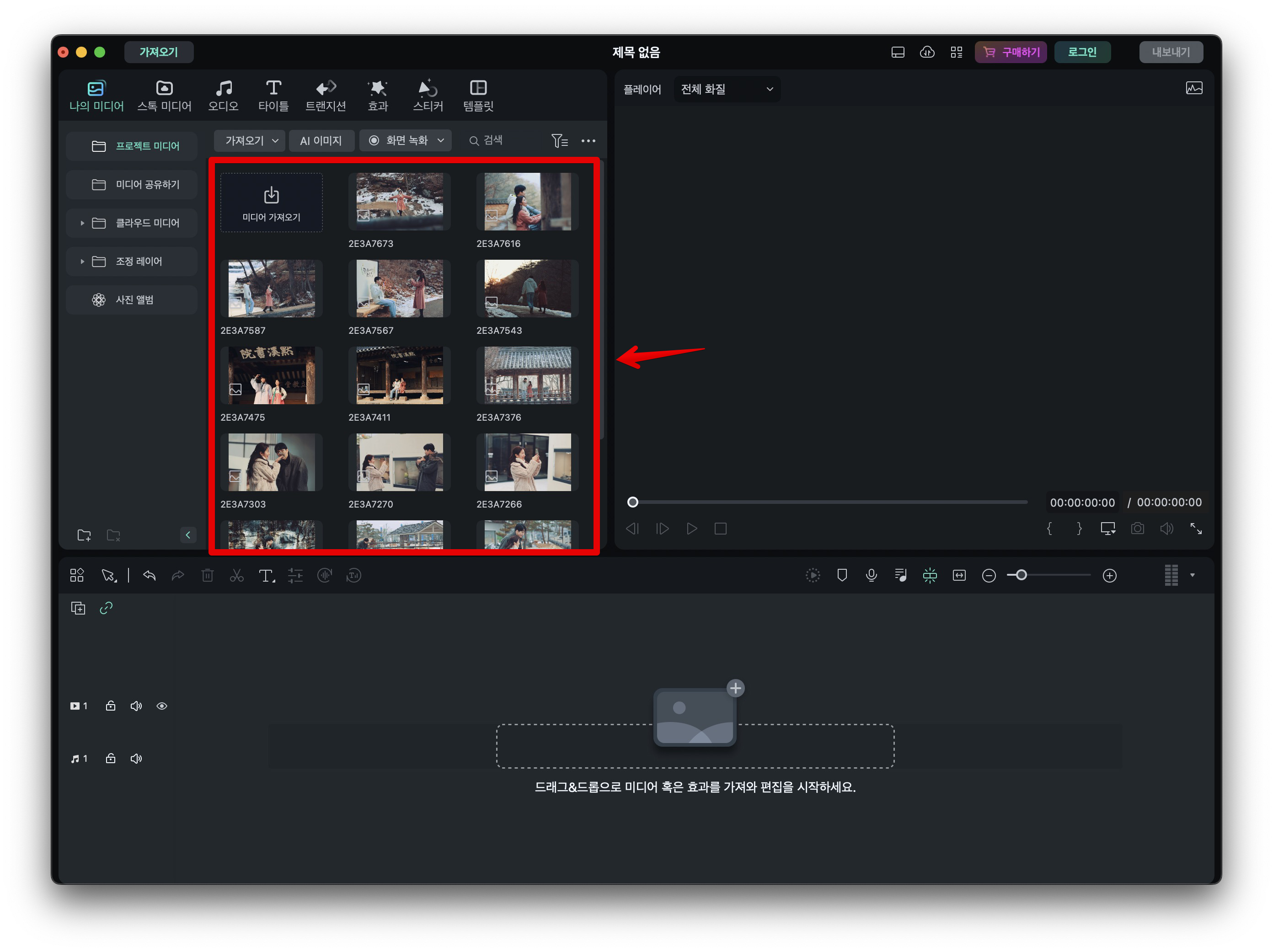Click the microphone voiceover record icon
1273x952 pixels.
pyautogui.click(x=872, y=576)
